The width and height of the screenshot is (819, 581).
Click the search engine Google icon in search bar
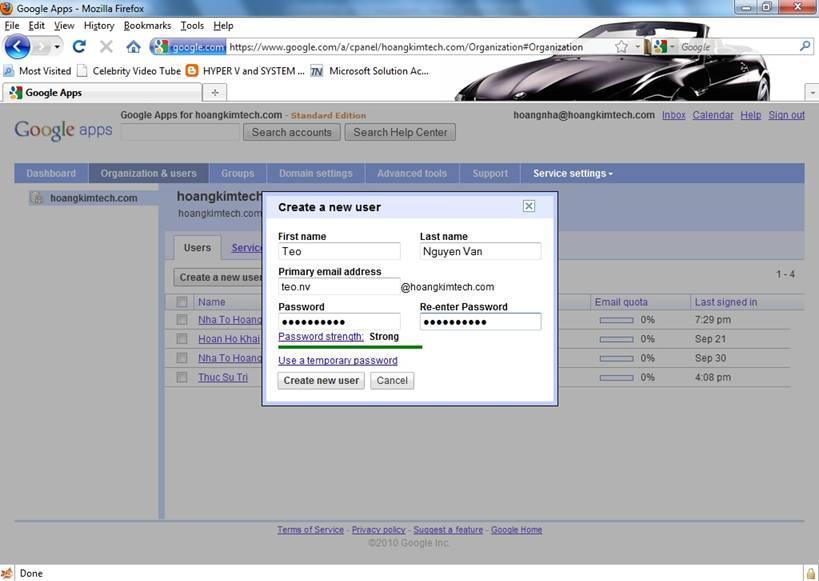coord(660,47)
